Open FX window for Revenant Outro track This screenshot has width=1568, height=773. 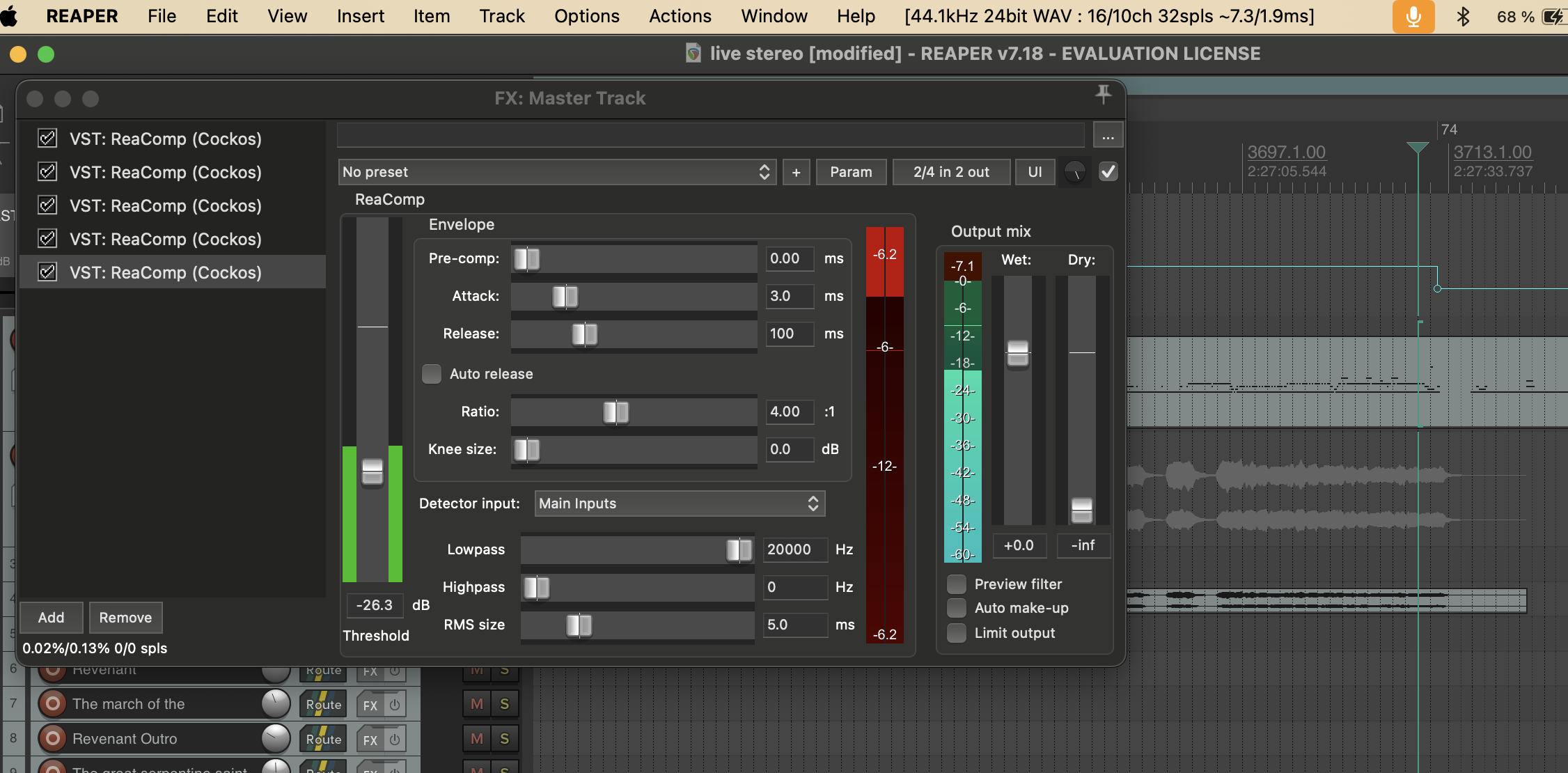pos(370,740)
